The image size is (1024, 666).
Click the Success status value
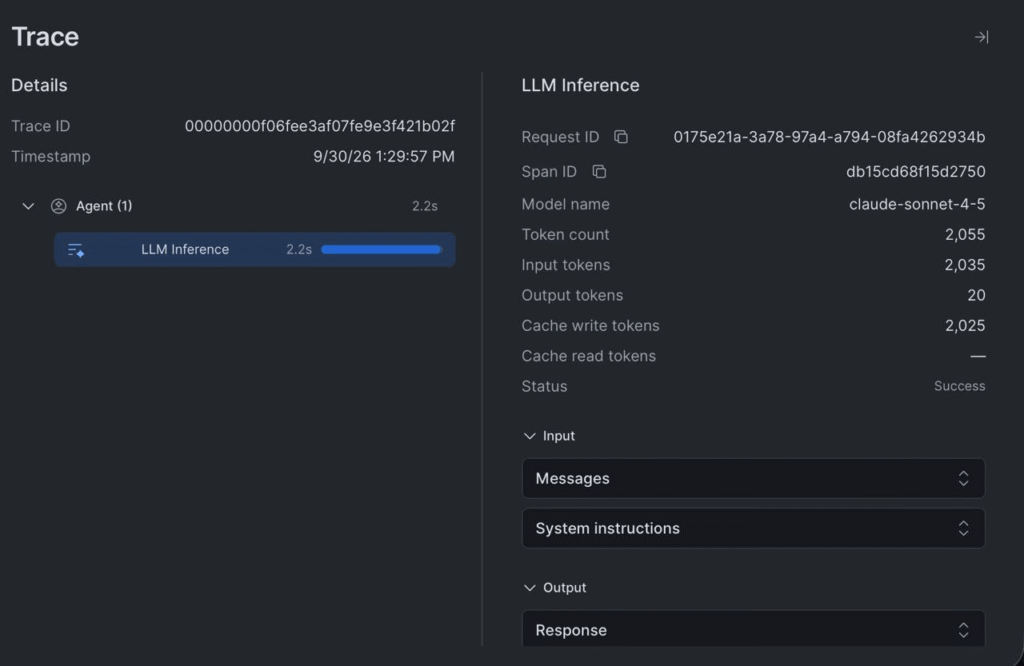point(959,386)
